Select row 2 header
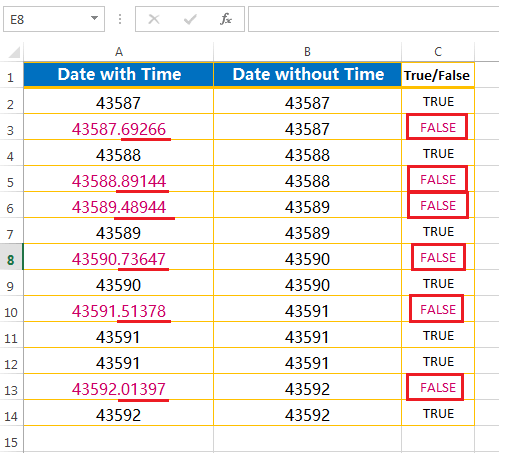This screenshot has height=456, width=505. (x=11, y=101)
